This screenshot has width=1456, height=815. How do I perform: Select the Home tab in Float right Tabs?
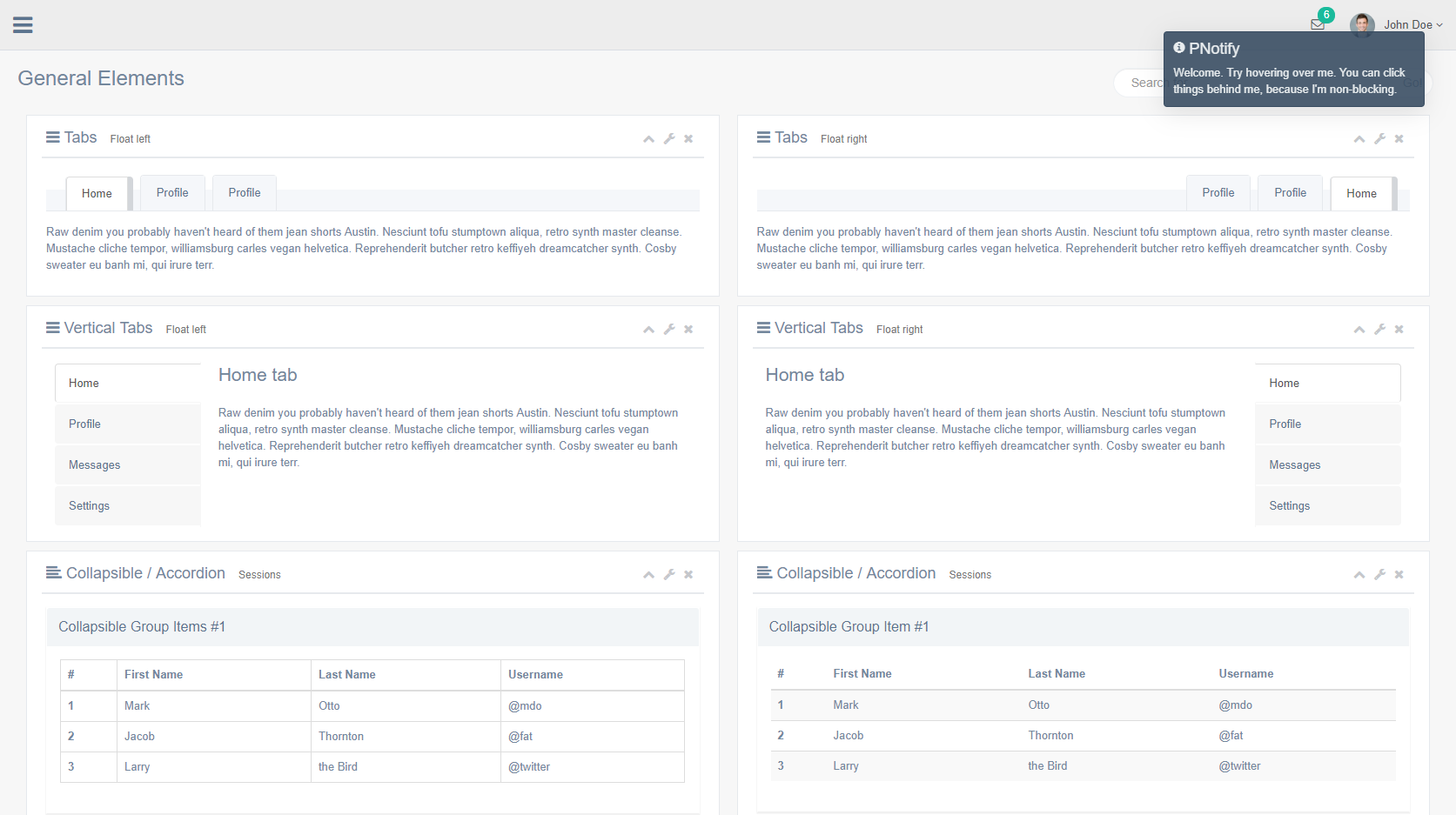tap(1361, 193)
